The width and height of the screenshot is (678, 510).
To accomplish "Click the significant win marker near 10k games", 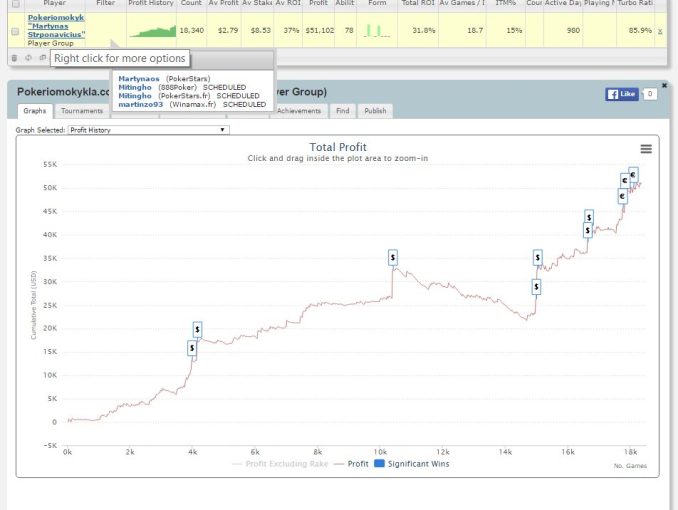I will pyautogui.click(x=393, y=257).
